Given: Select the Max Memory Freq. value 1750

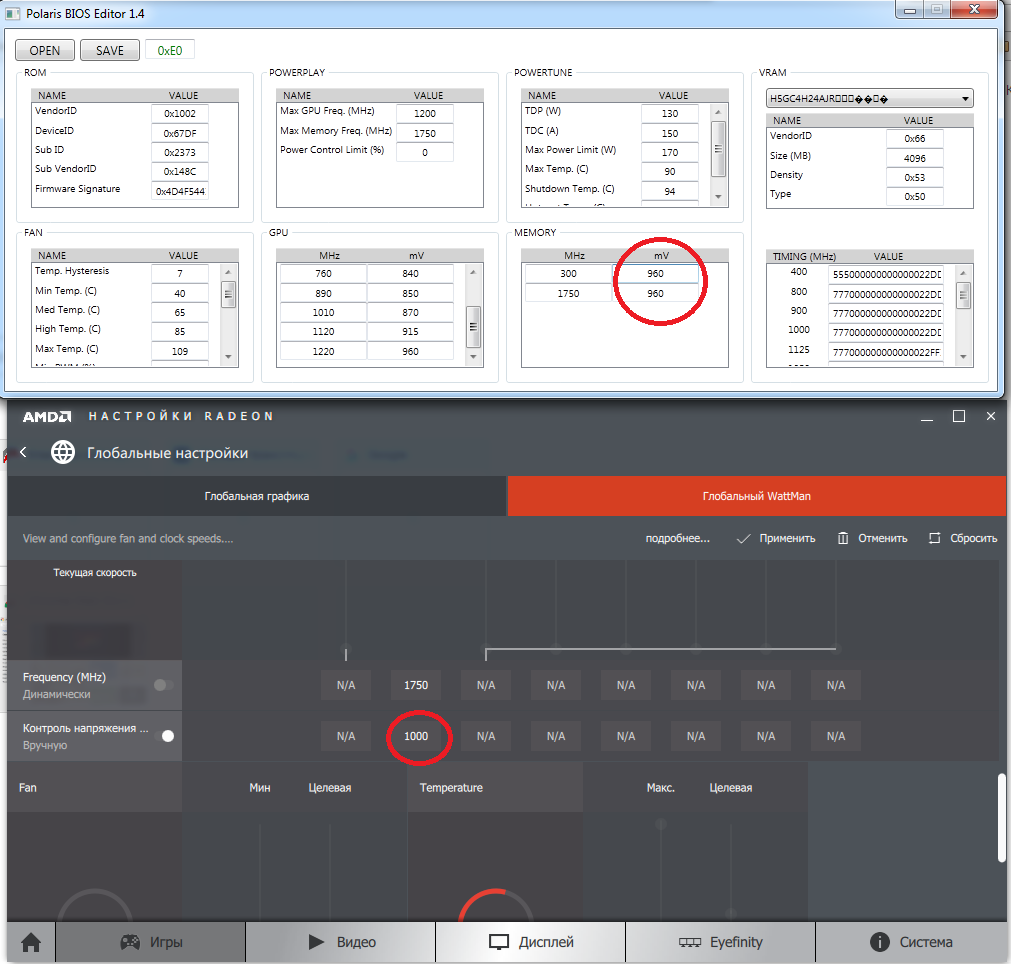Looking at the screenshot, I should pos(424,133).
